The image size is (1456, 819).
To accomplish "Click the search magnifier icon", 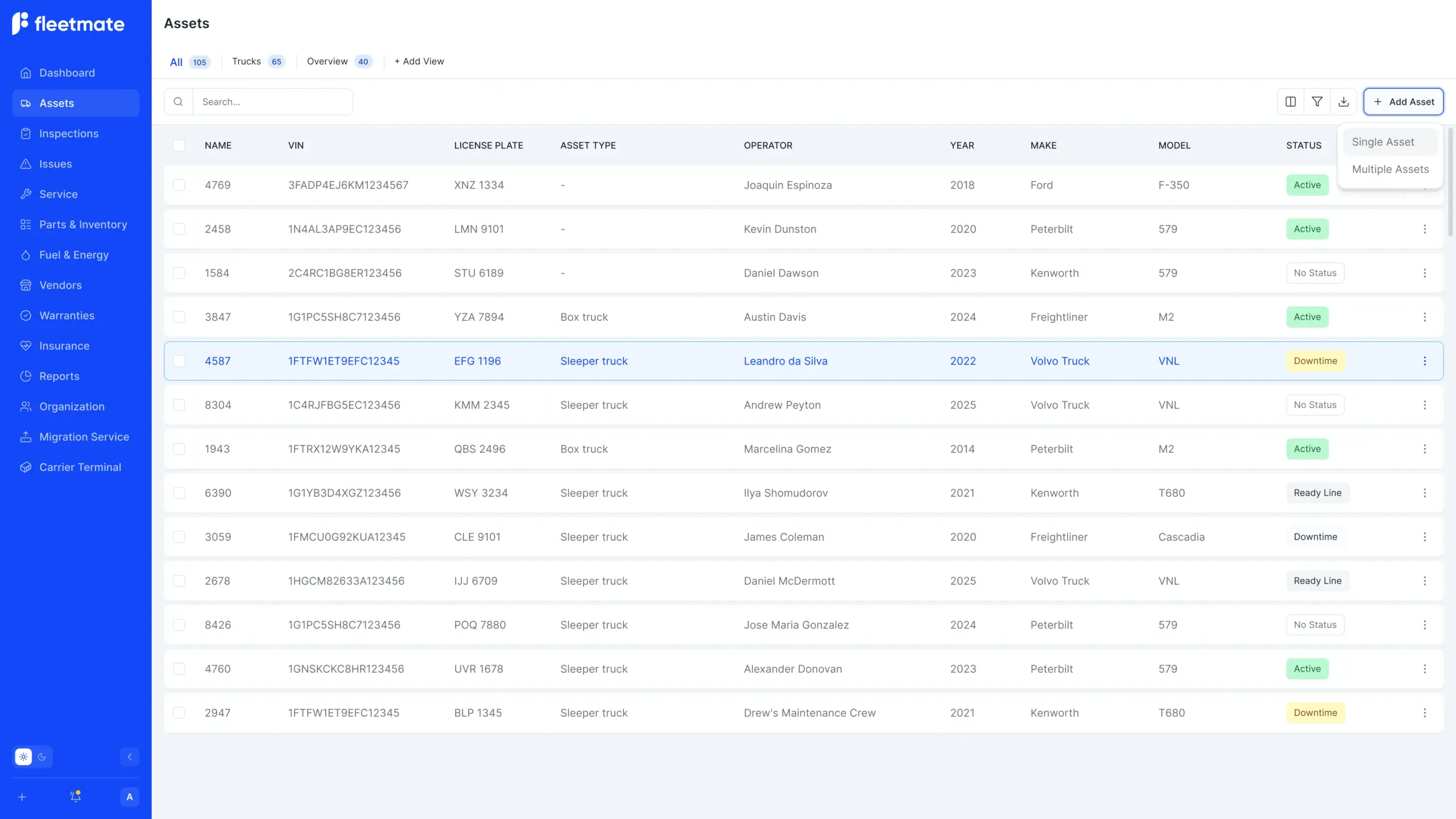I will (x=178, y=102).
